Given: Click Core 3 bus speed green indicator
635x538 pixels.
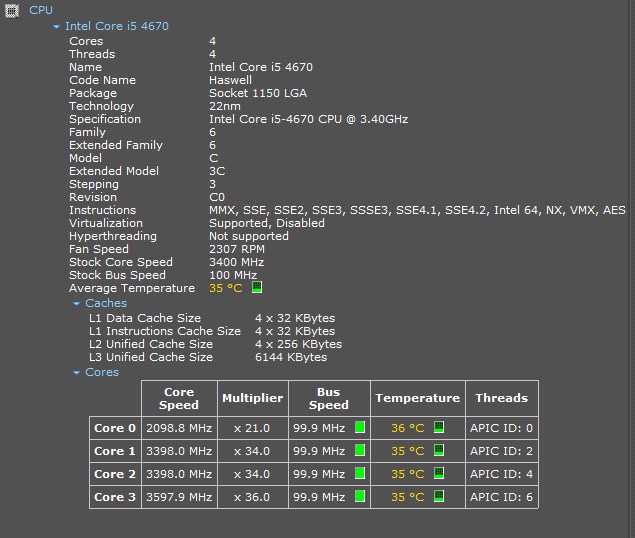Looking at the screenshot, I should pyautogui.click(x=360, y=497).
